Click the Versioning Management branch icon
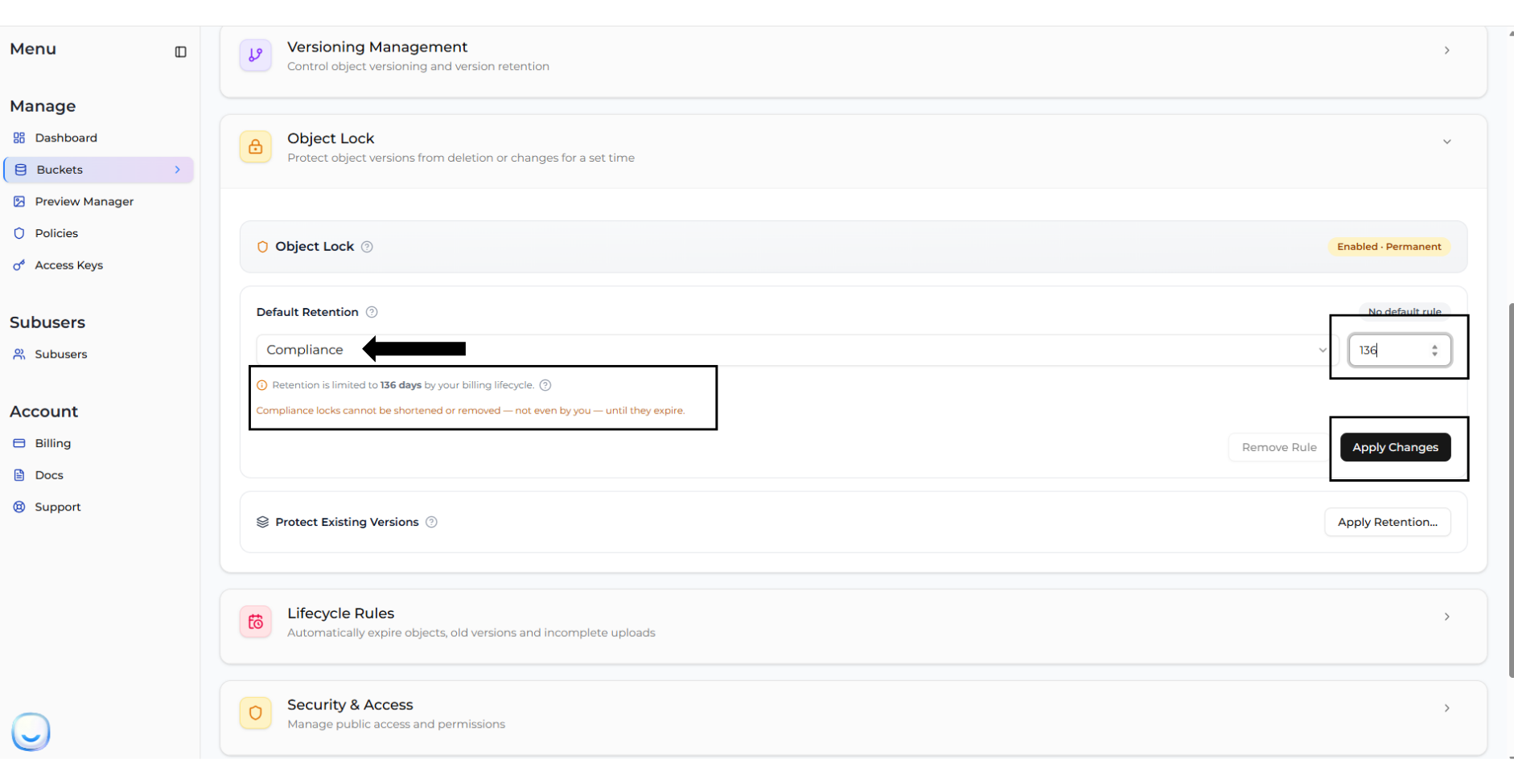The height and width of the screenshot is (784, 1514). click(x=256, y=55)
